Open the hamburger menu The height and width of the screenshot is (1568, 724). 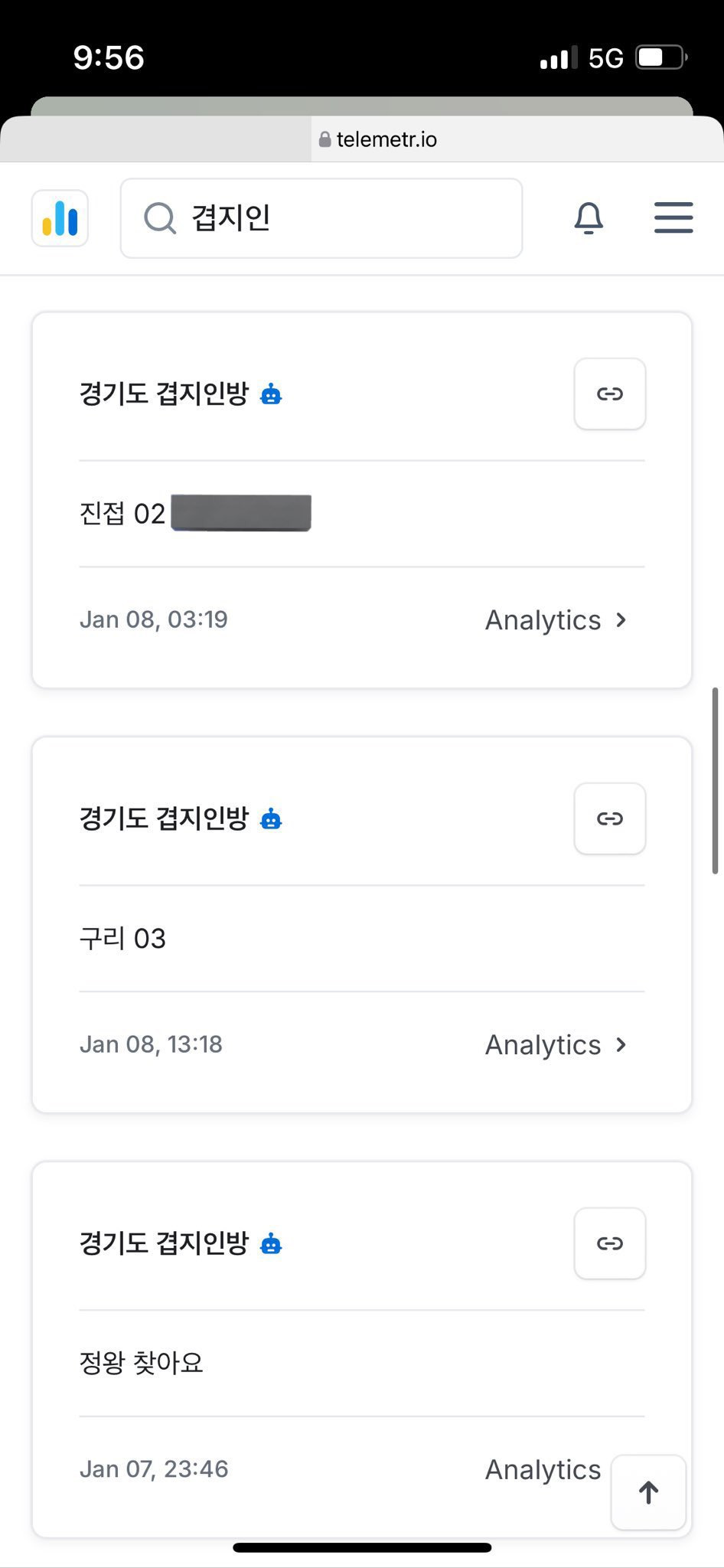pyautogui.click(x=673, y=218)
